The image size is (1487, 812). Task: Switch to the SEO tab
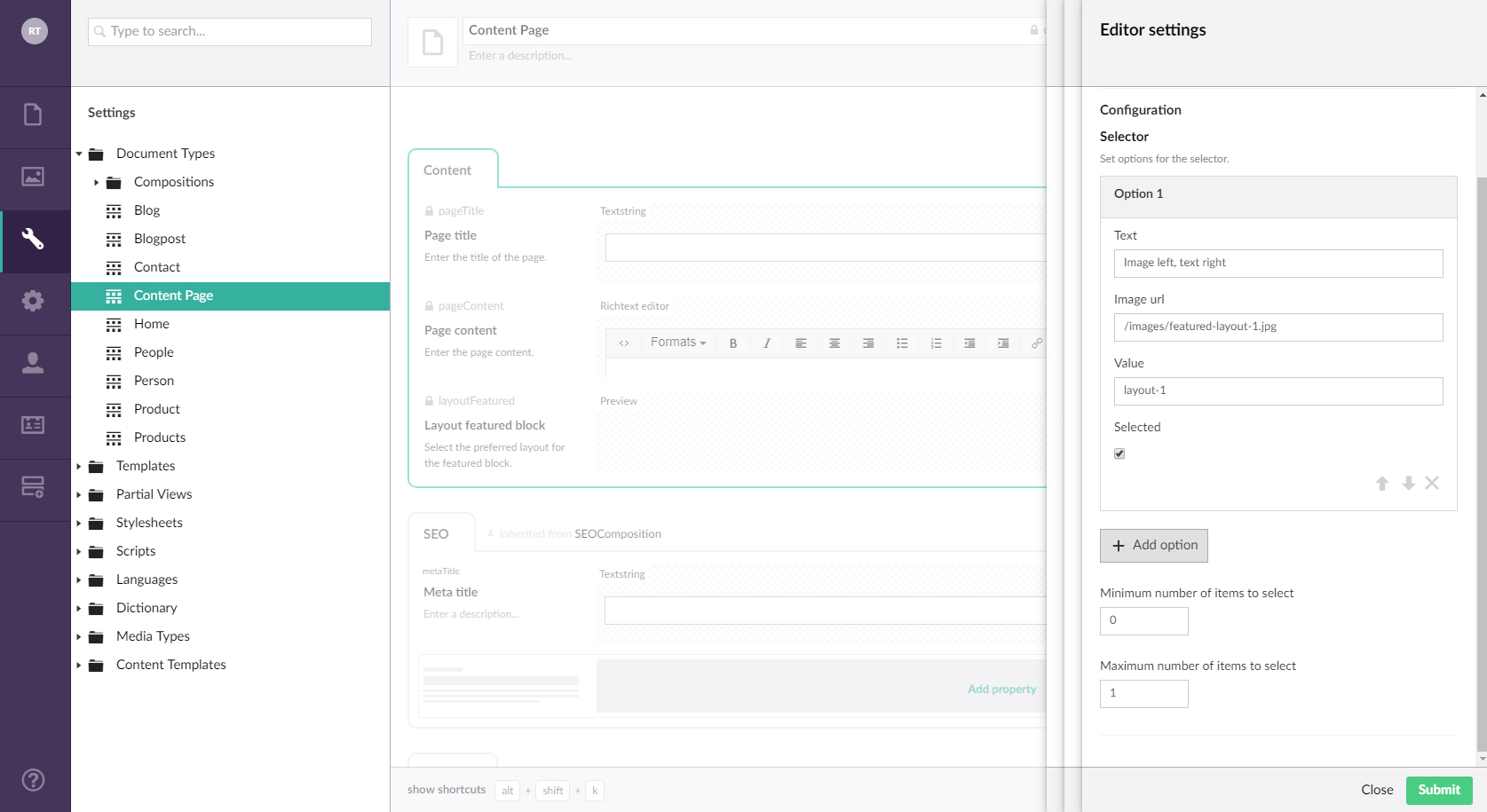click(x=436, y=534)
